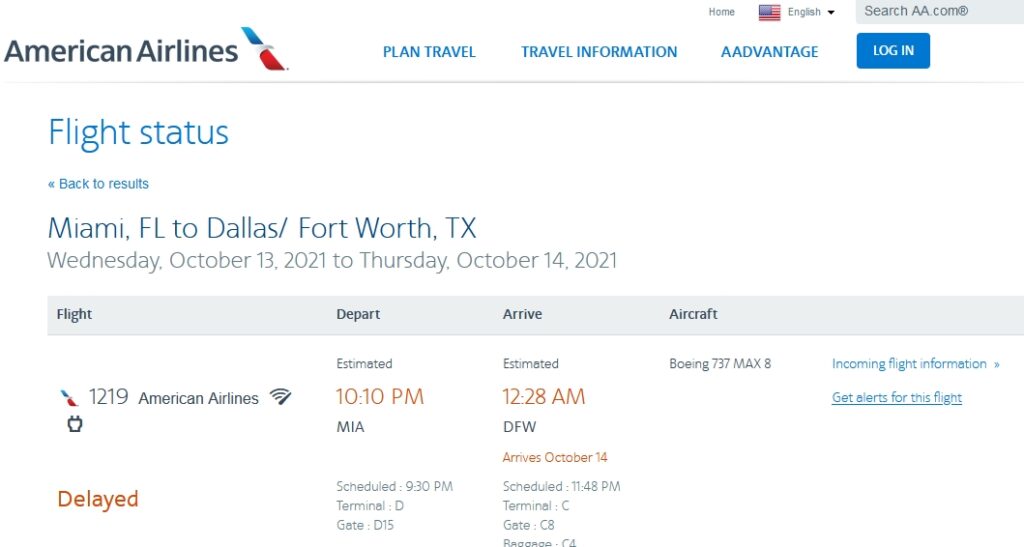Click the Delayed status label
This screenshot has width=1024, height=547.
[98, 499]
